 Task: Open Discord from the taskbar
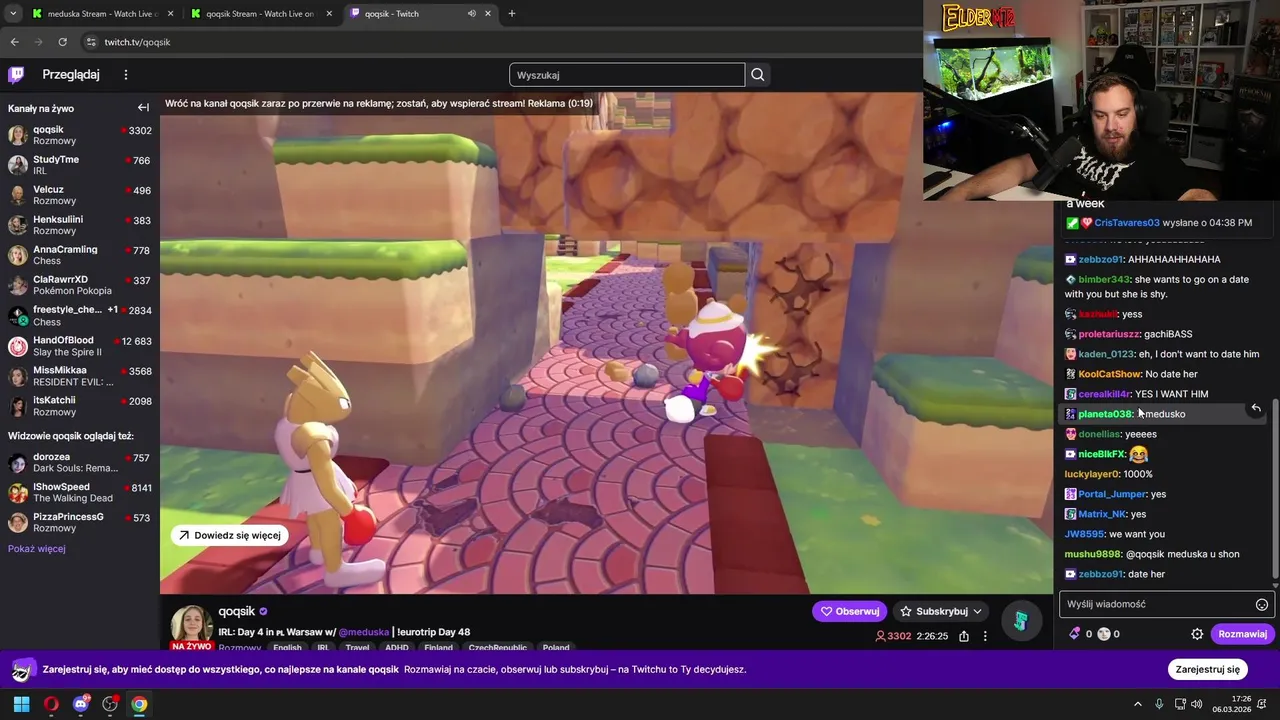(80, 704)
